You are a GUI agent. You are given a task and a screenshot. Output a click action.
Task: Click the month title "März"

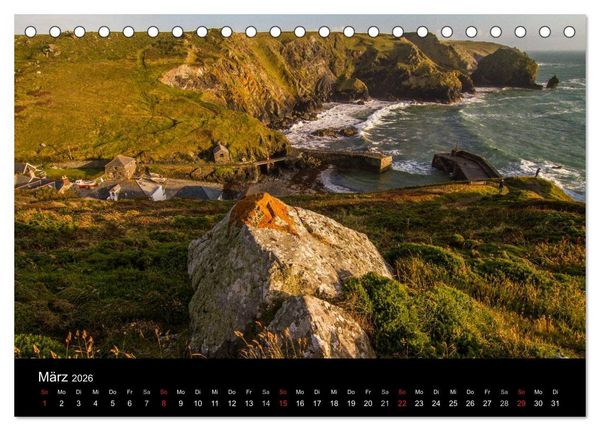pyautogui.click(x=53, y=377)
